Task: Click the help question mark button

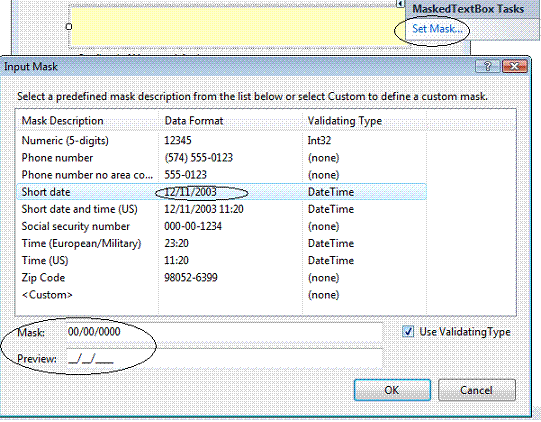Action: pyautogui.click(x=488, y=66)
